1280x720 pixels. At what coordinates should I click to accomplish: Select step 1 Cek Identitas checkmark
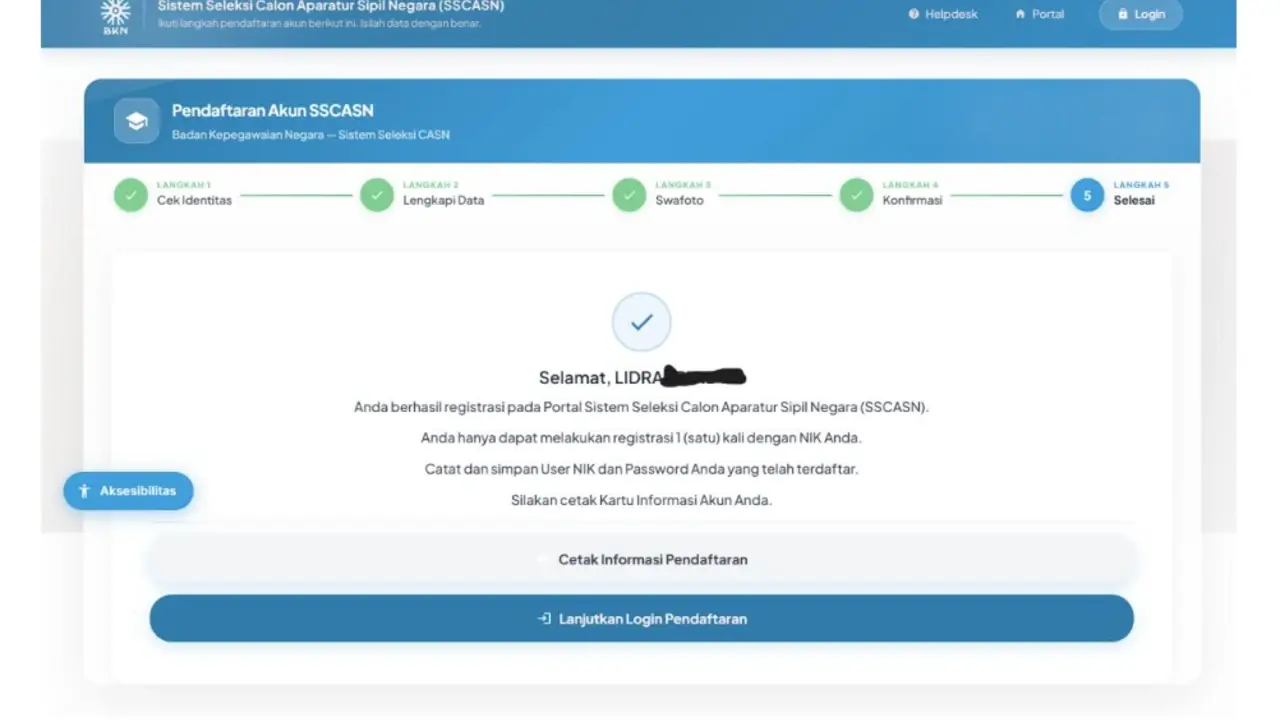pyautogui.click(x=131, y=194)
